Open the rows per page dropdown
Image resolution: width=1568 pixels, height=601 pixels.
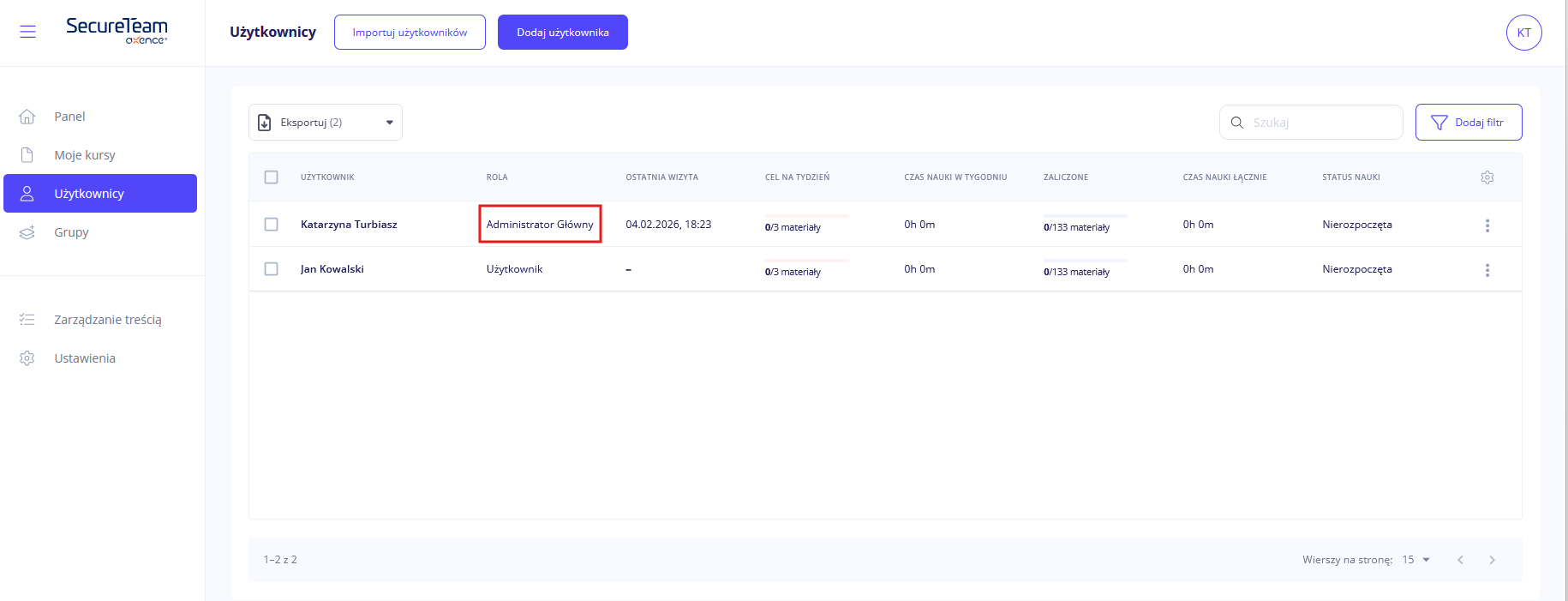tap(1416, 560)
